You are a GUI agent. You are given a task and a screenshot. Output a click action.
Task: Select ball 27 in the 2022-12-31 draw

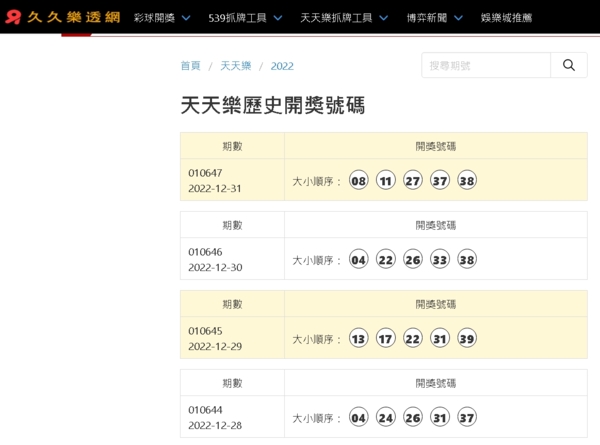coord(413,181)
